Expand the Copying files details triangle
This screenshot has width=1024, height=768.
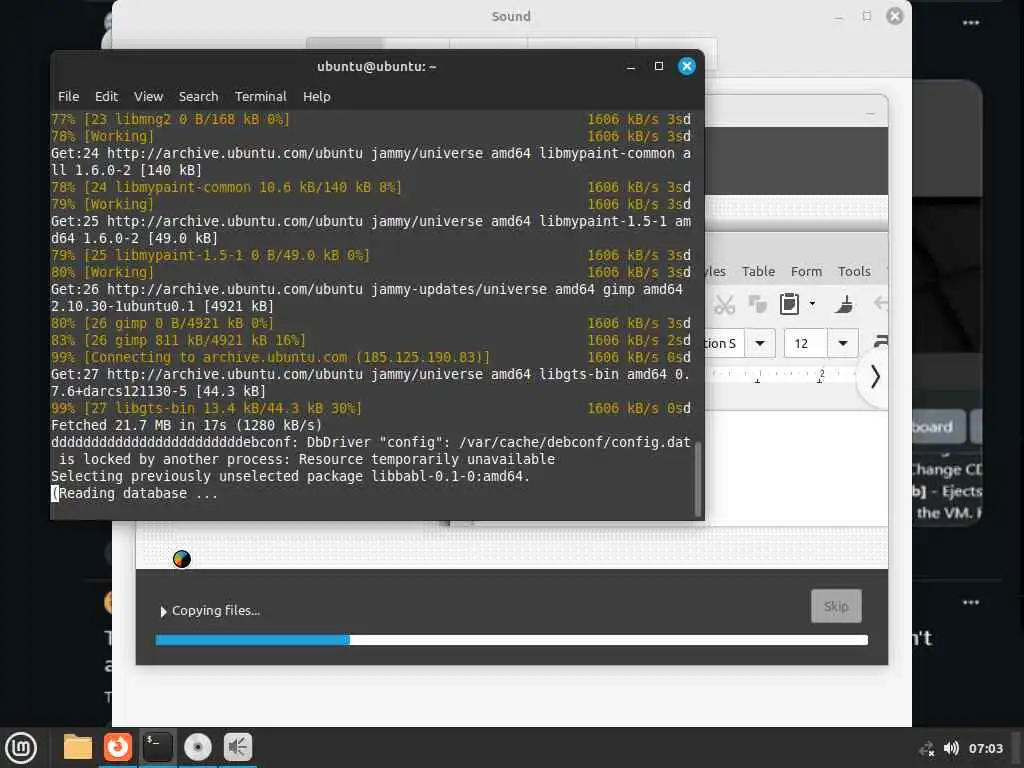pyautogui.click(x=163, y=611)
